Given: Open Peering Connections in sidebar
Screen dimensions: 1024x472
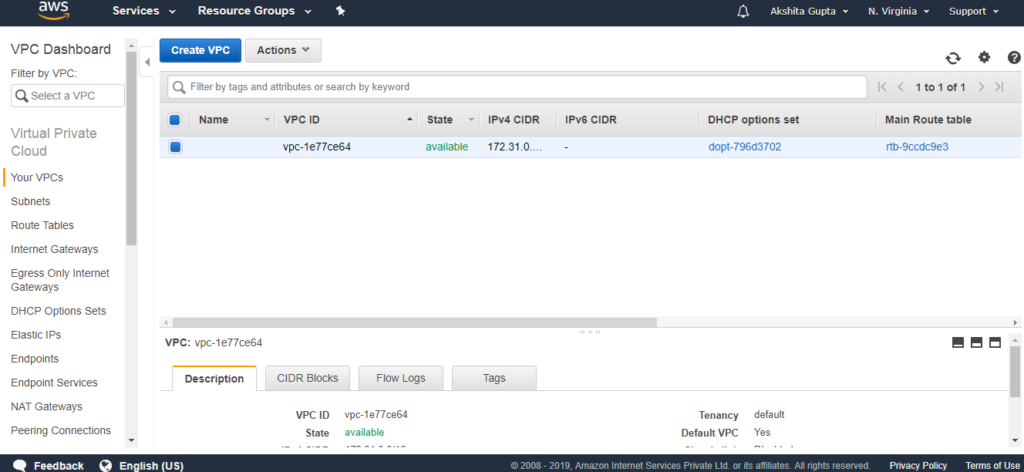Looking at the screenshot, I should tap(61, 431).
